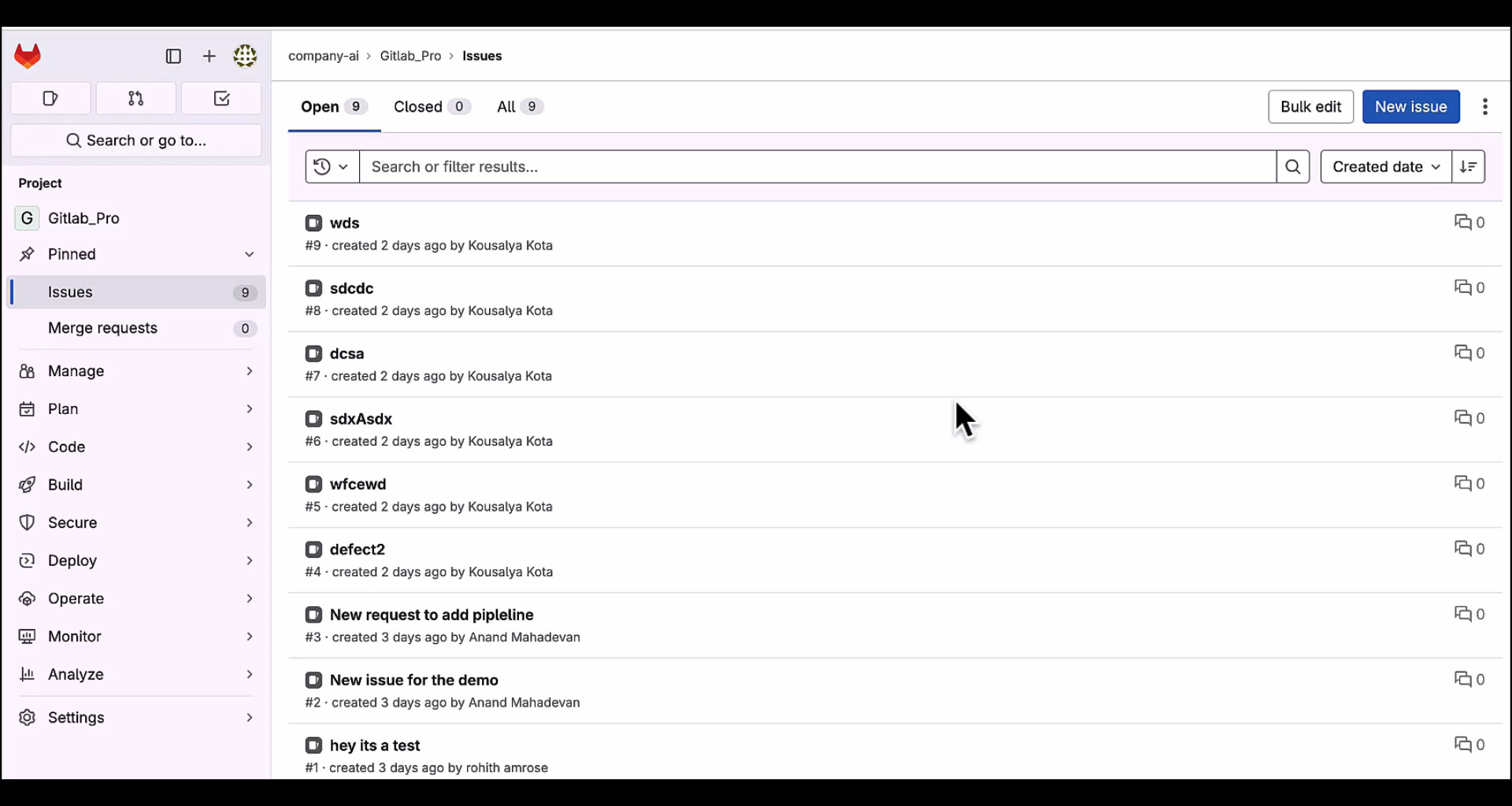Click comments icon for issue wfcewd
The height and width of the screenshot is (806, 1512).
1463,484
